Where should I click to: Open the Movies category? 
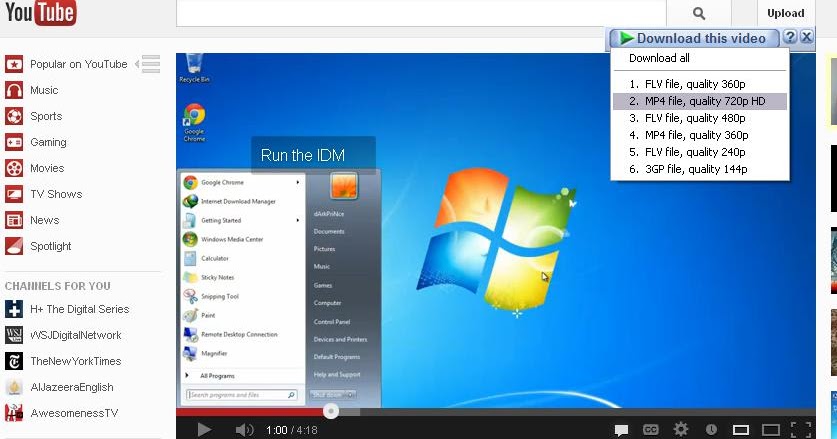pyautogui.click(x=47, y=168)
